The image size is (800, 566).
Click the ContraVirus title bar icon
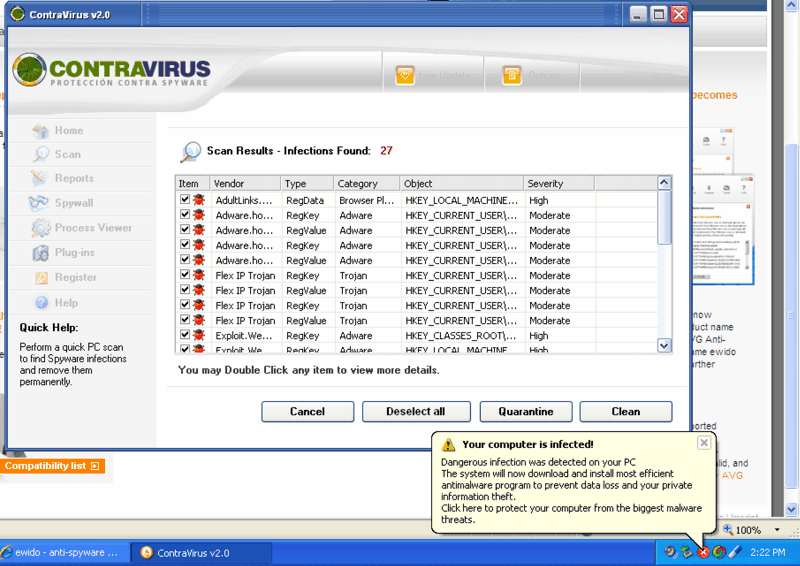tap(17, 14)
